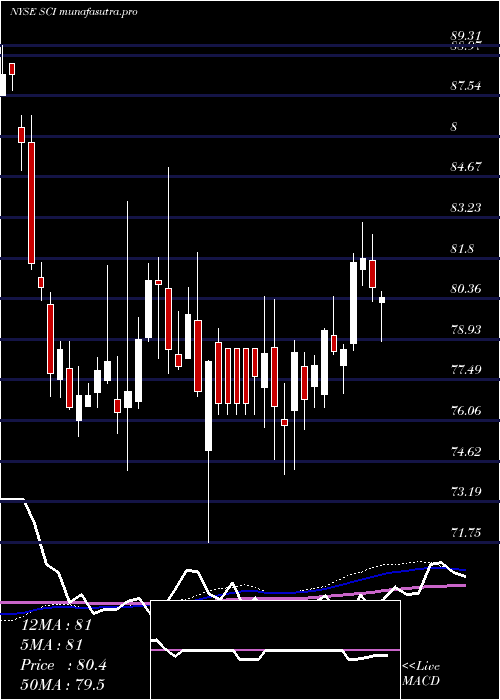Click the 77.49 price axis label
The width and height of the screenshot is (500, 700).
[x=467, y=370]
